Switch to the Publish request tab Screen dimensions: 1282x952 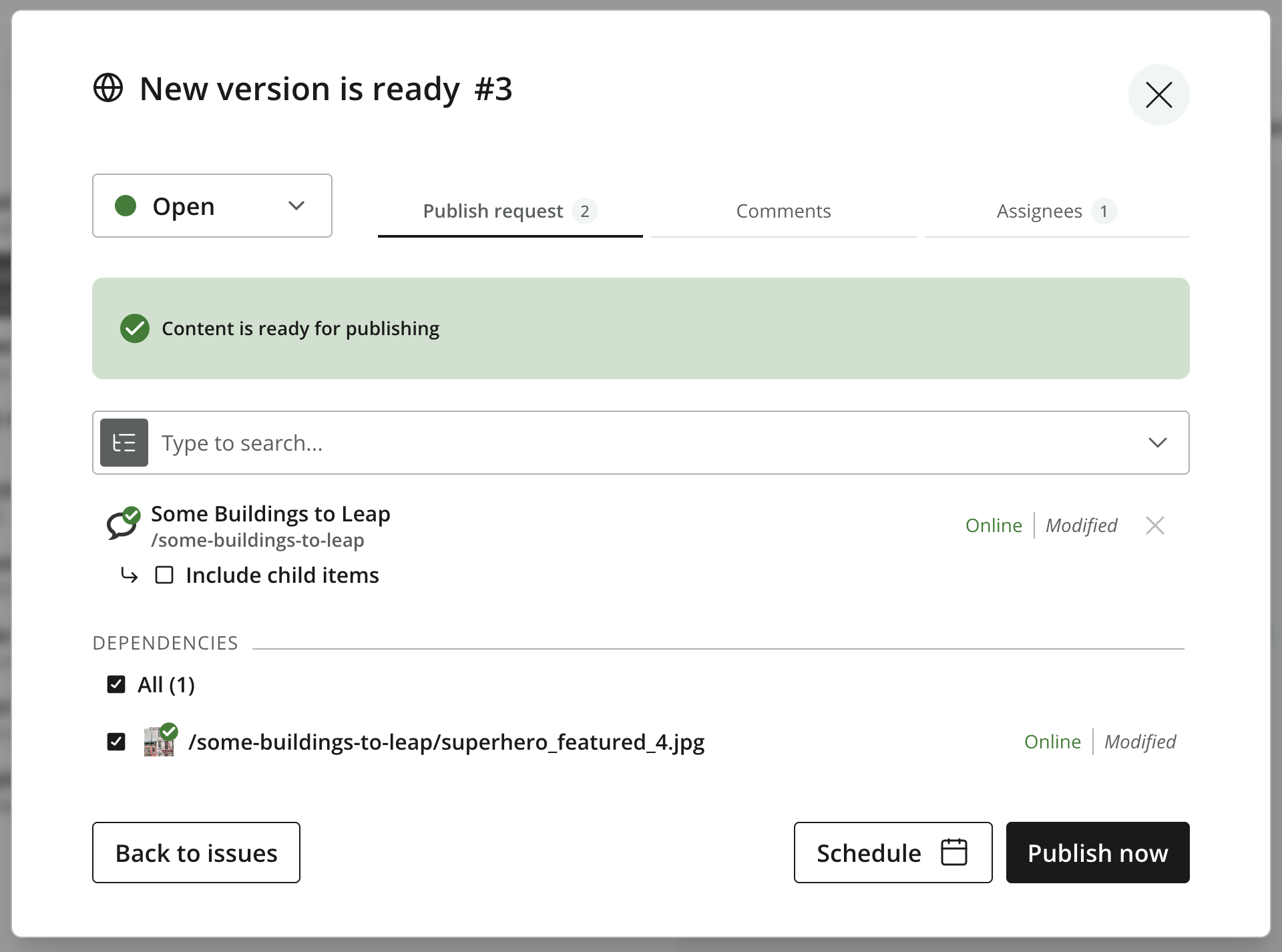coord(510,211)
